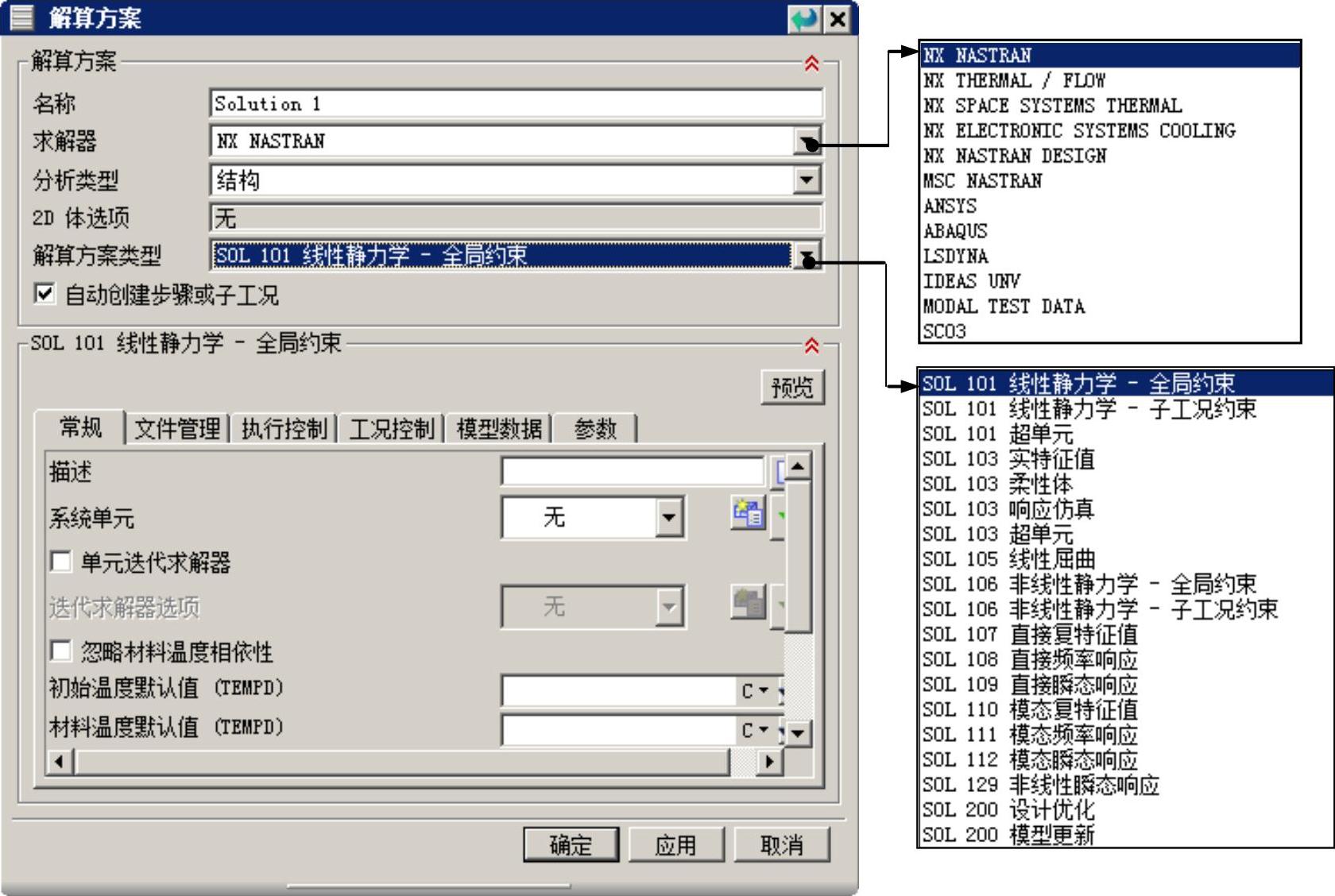1335x896 pixels.
Task: Switch to the 工况控制 tab
Action: point(392,429)
